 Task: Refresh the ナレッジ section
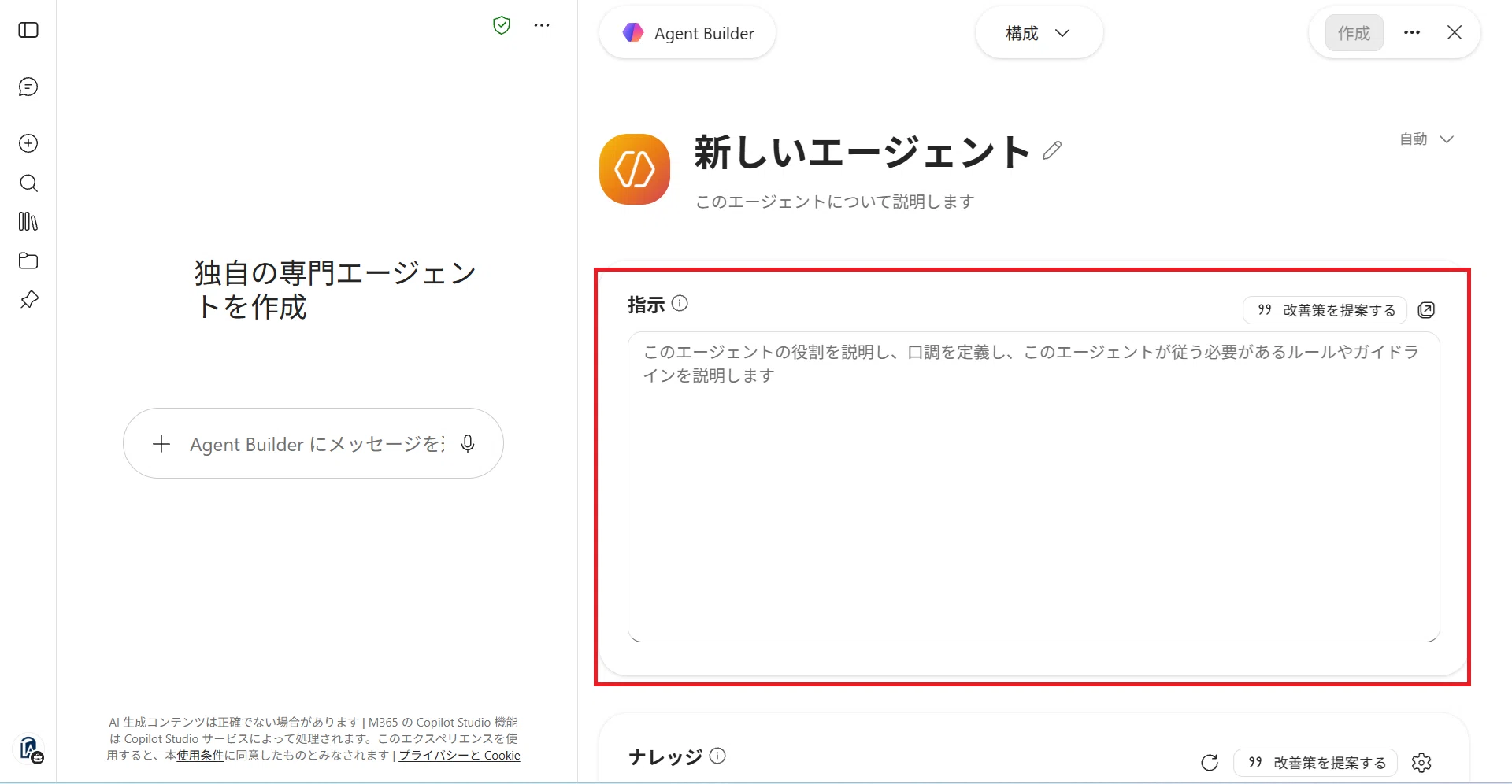[x=1210, y=763]
